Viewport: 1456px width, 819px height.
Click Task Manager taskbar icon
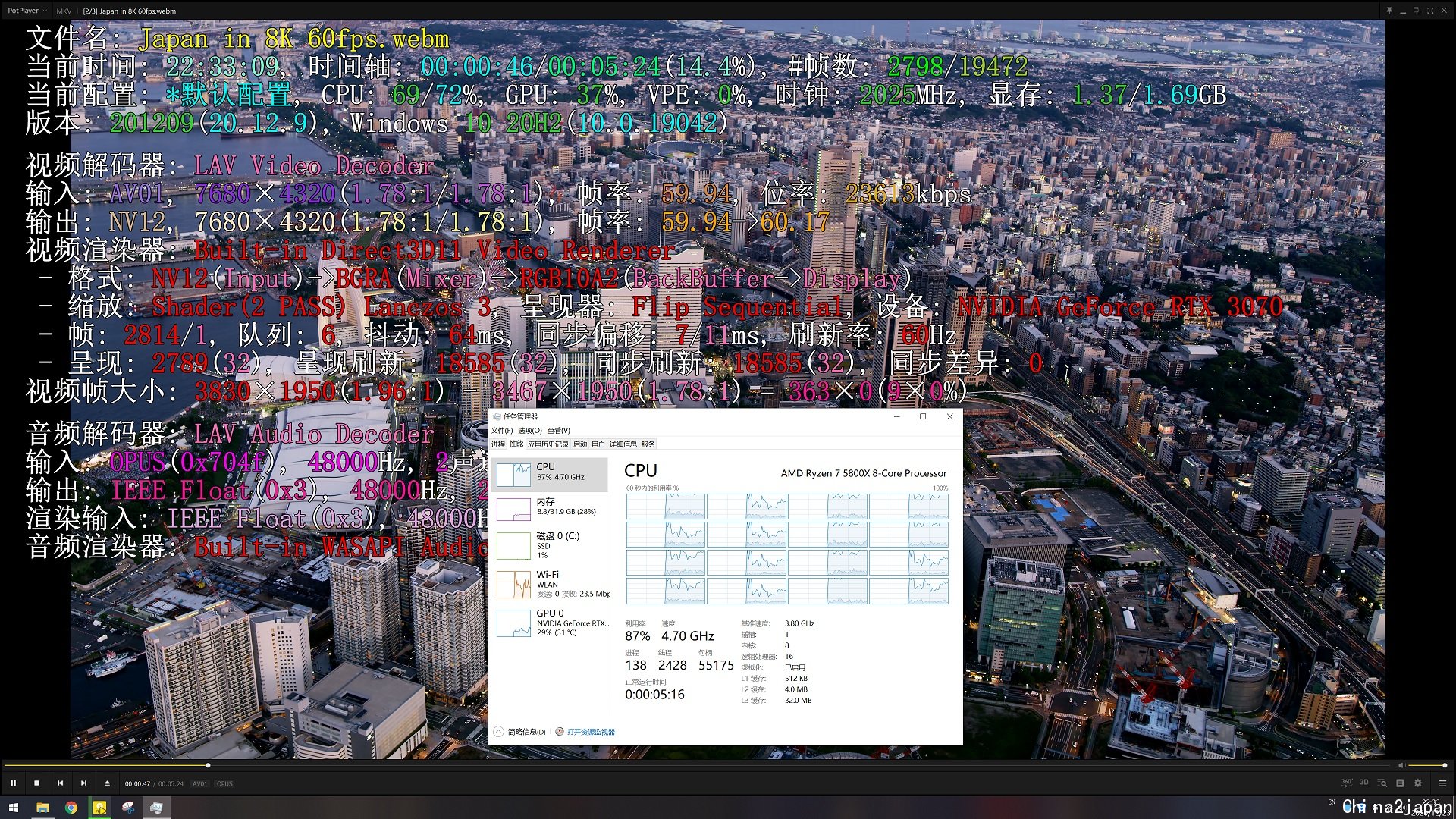[x=157, y=808]
